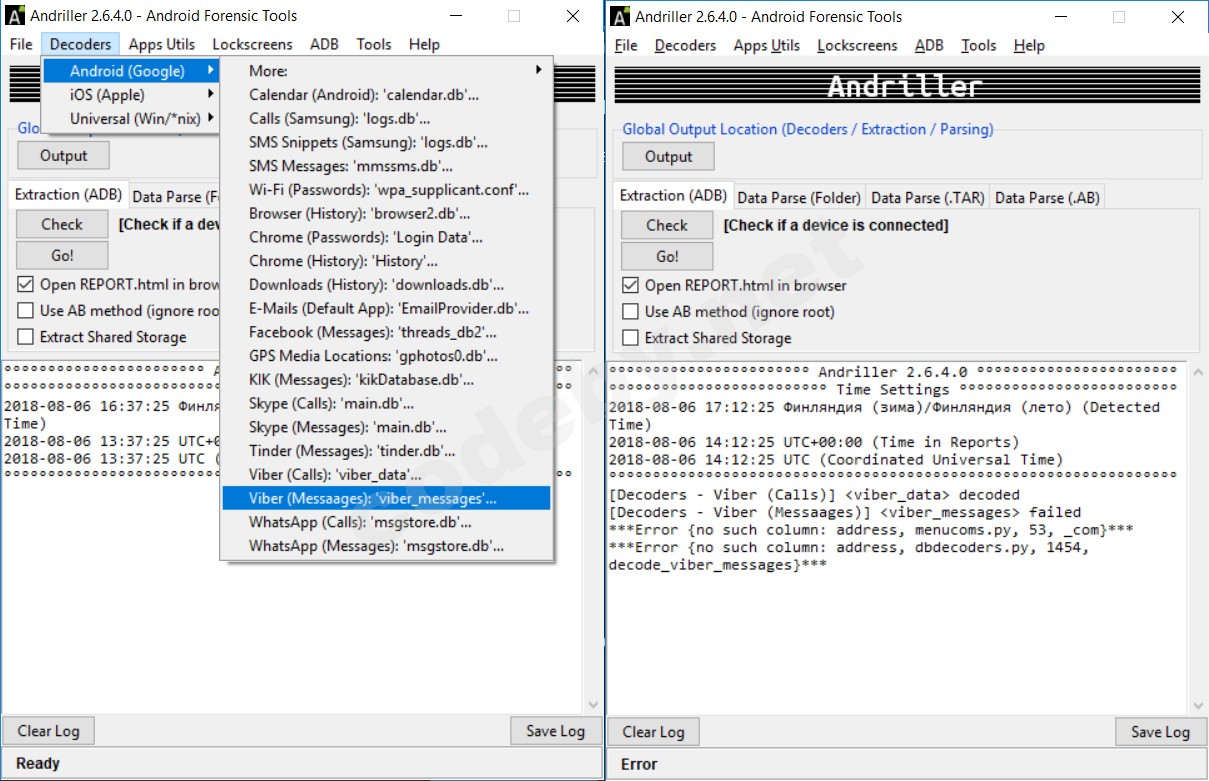Open ADB menu in left window
The image size is (1209, 781).
(x=324, y=44)
